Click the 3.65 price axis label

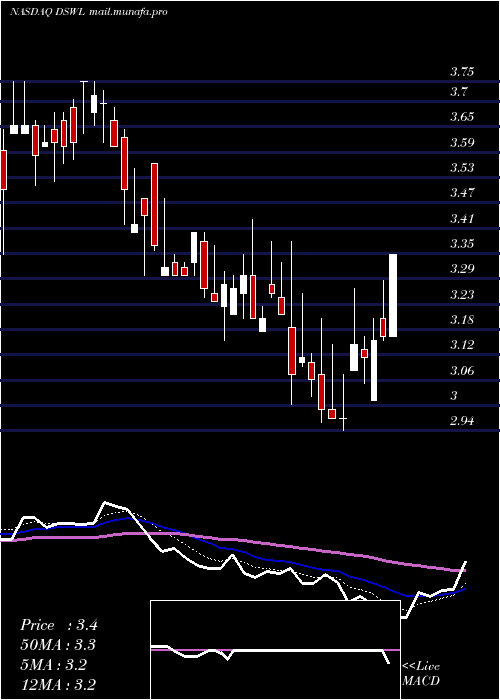click(x=462, y=117)
